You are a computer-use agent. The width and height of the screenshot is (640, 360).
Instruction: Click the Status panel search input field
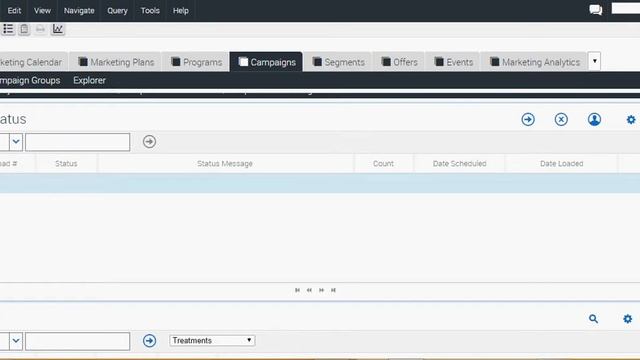tap(78, 142)
